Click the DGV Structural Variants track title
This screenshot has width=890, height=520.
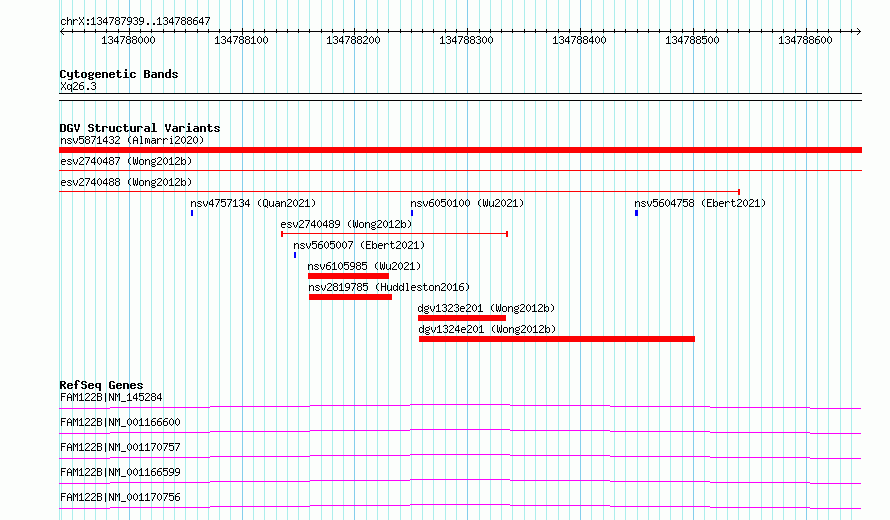(x=140, y=128)
